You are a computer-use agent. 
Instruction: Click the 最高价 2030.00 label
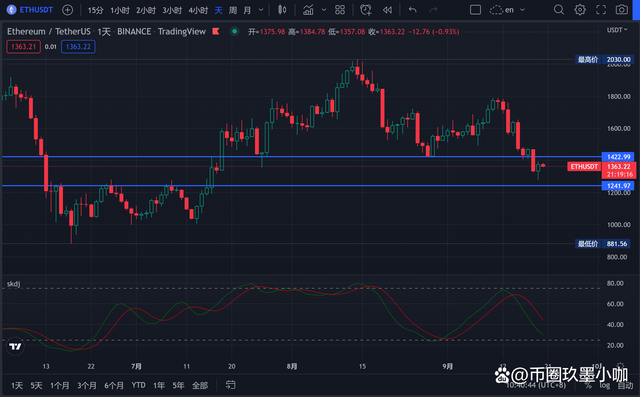[x=604, y=60]
